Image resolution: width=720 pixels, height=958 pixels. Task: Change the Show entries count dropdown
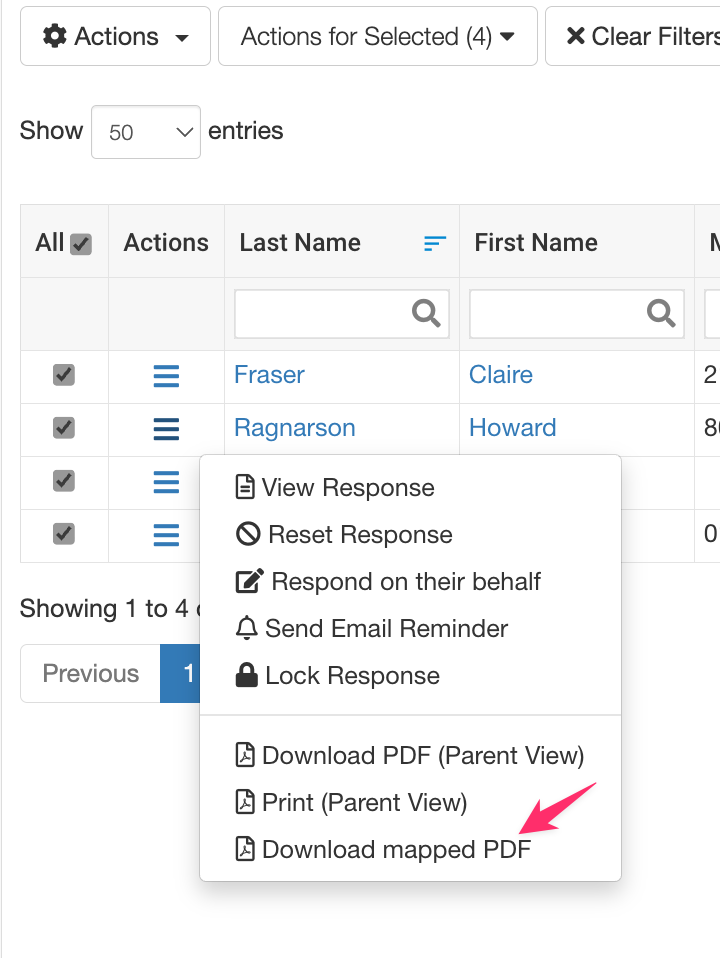[145, 132]
